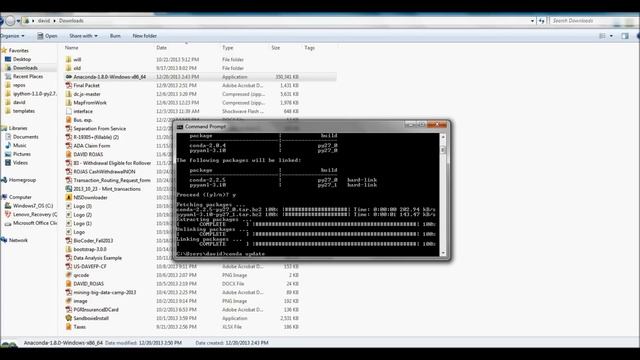Select the bootstrap-3.0.0 zip icon
Viewport: 640px width, 360px height.
click(69, 249)
